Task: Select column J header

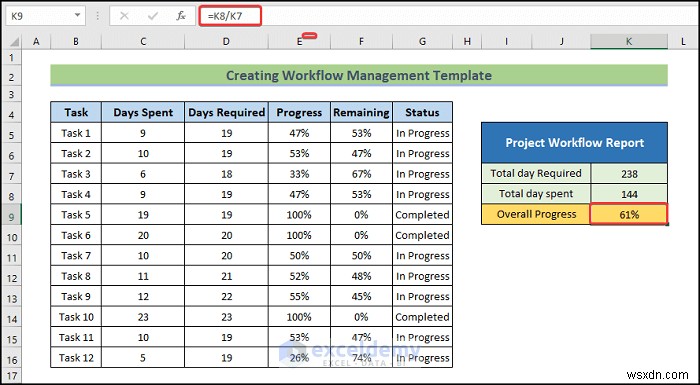Action: [561, 42]
